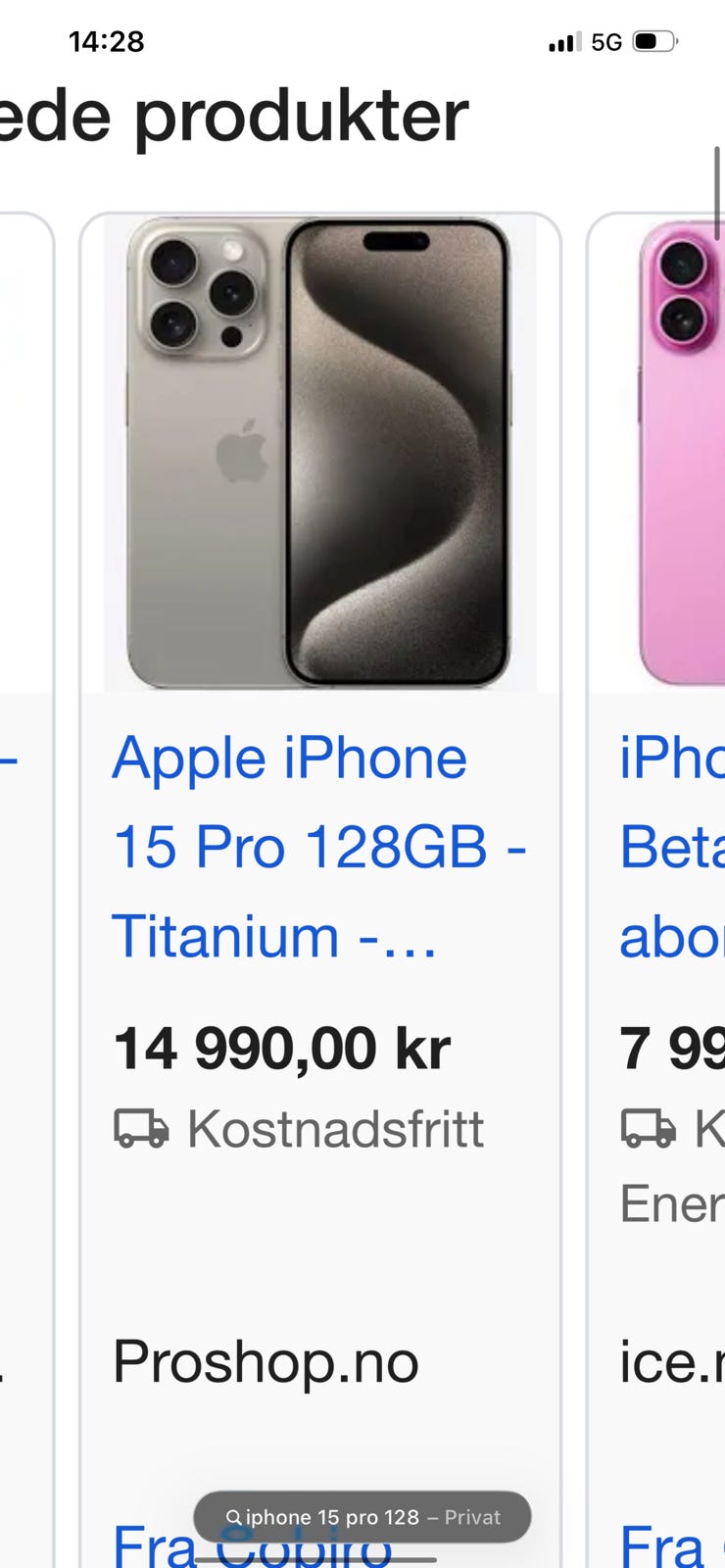The height and width of the screenshot is (1568, 725).
Task: Tap the delivery truck icon beside Kostnadsfritt
Action: pyautogui.click(x=141, y=1129)
